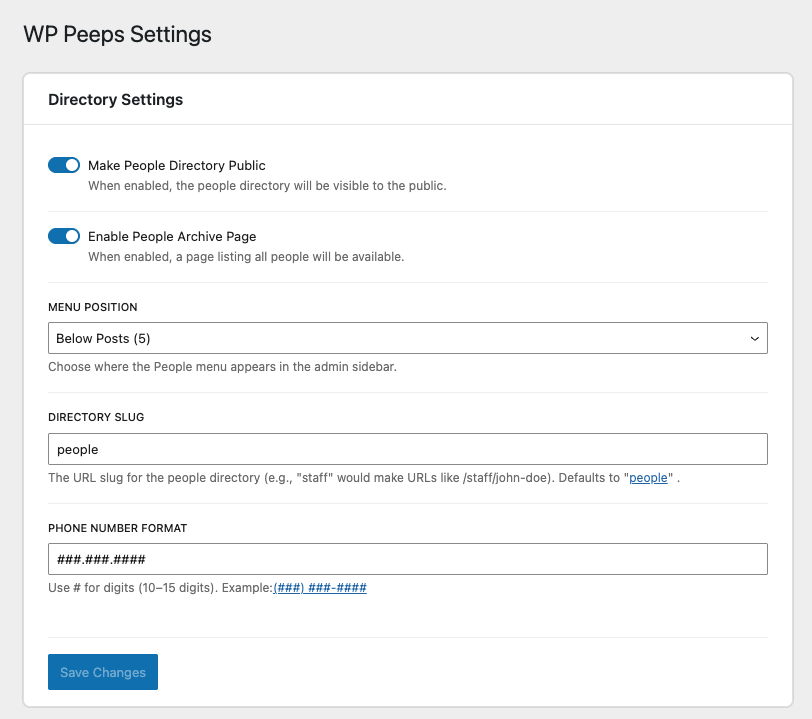Place cursor in the people slug field
Image resolution: width=812 pixels, height=719 pixels.
[406, 448]
